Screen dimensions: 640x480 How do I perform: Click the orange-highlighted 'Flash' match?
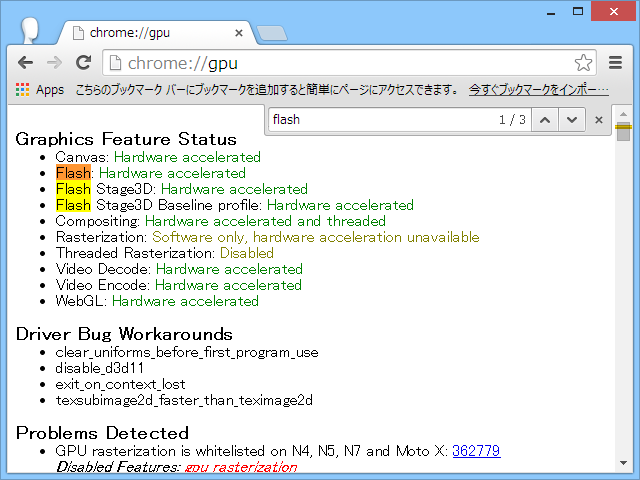[73, 173]
